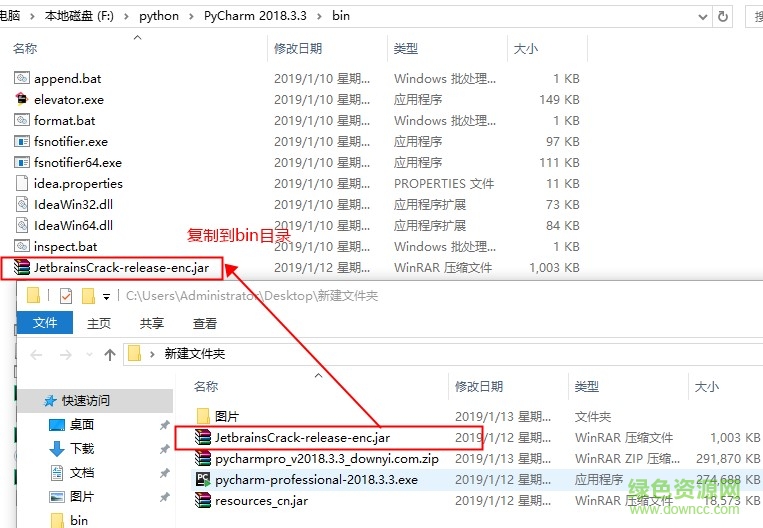This screenshot has width=763, height=528.
Task: Sort 新建文件夹 window by 类型 column
Action: (x=587, y=386)
